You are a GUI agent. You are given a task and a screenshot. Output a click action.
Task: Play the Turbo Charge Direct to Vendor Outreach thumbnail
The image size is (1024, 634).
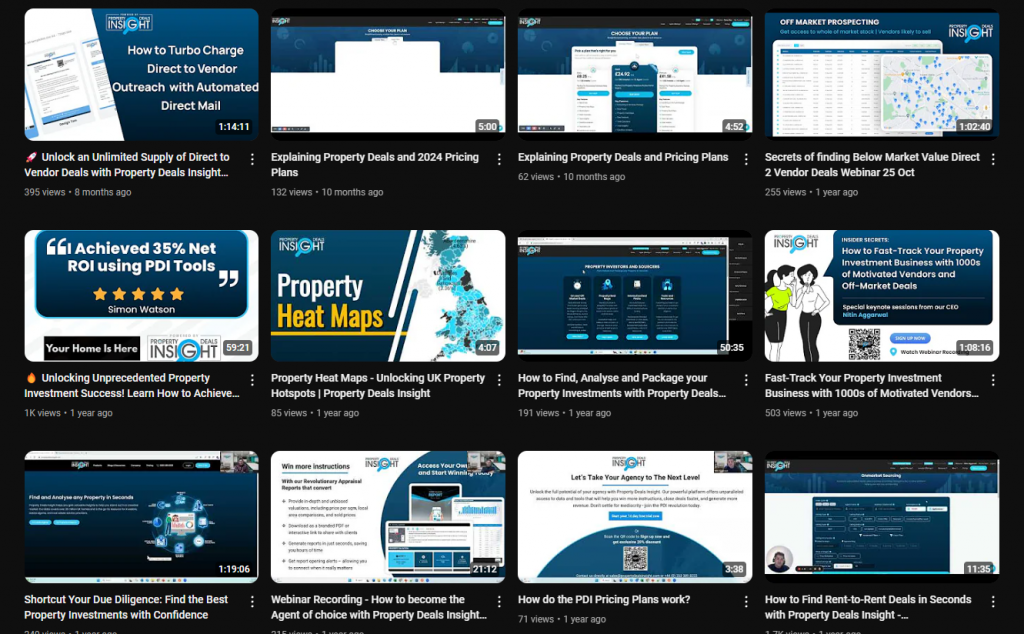coord(141,74)
